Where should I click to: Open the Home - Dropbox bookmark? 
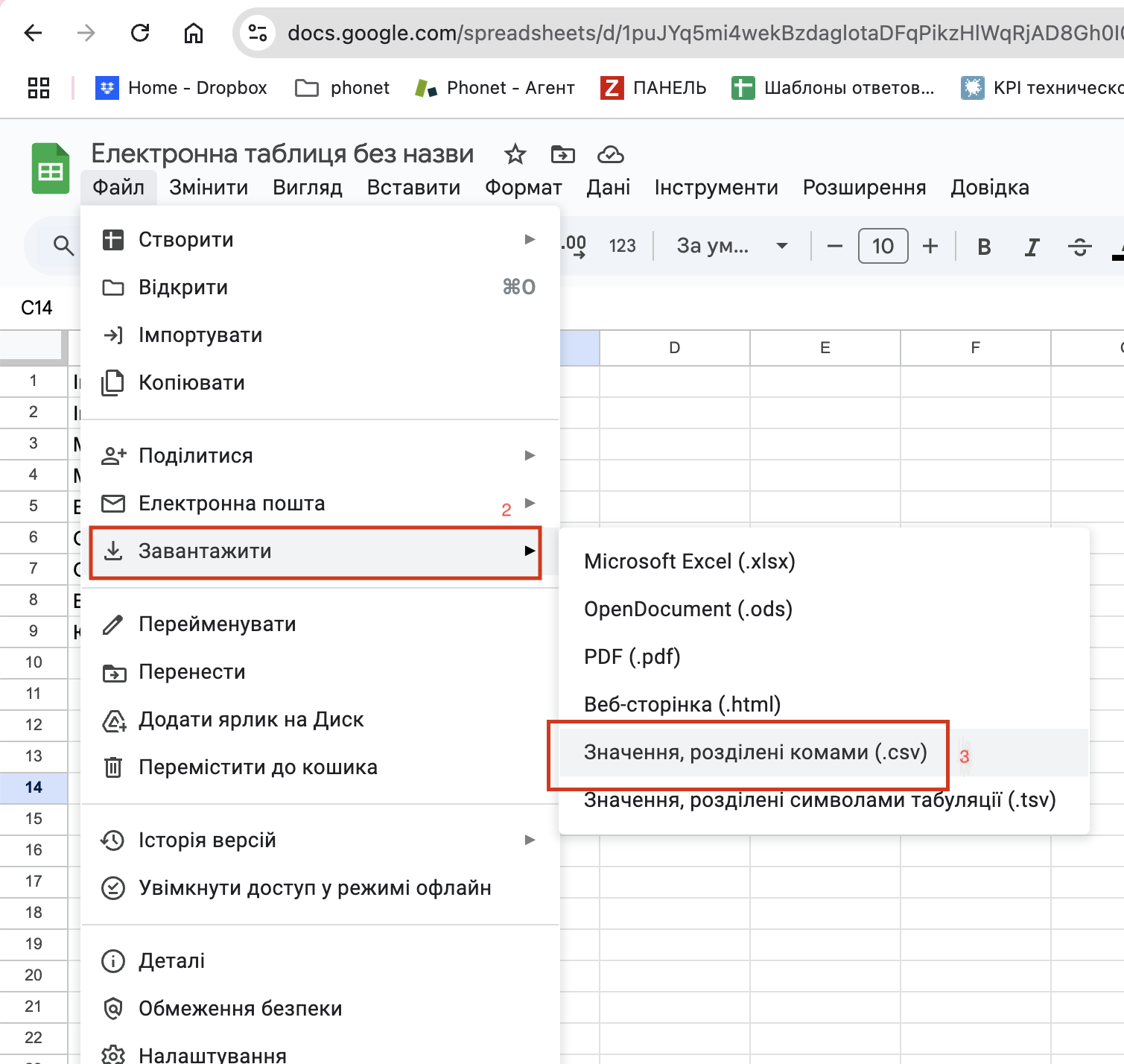pyautogui.click(x=181, y=88)
